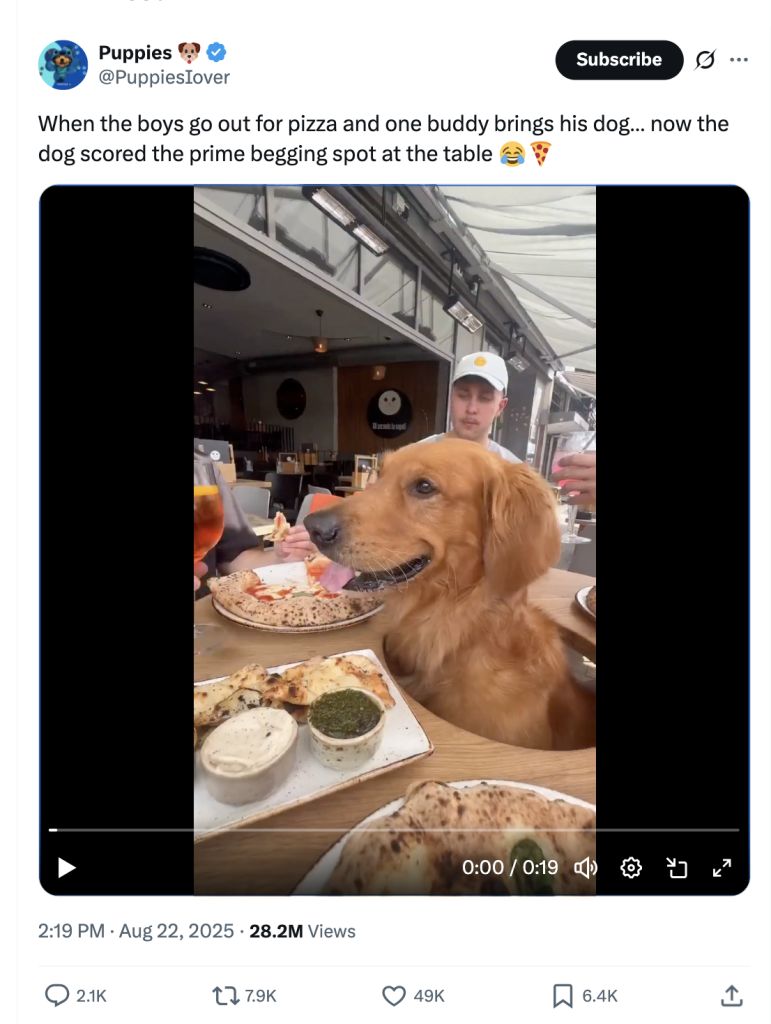Expand video to fullscreen
Viewport: 771px width, 1024px height.
click(721, 867)
